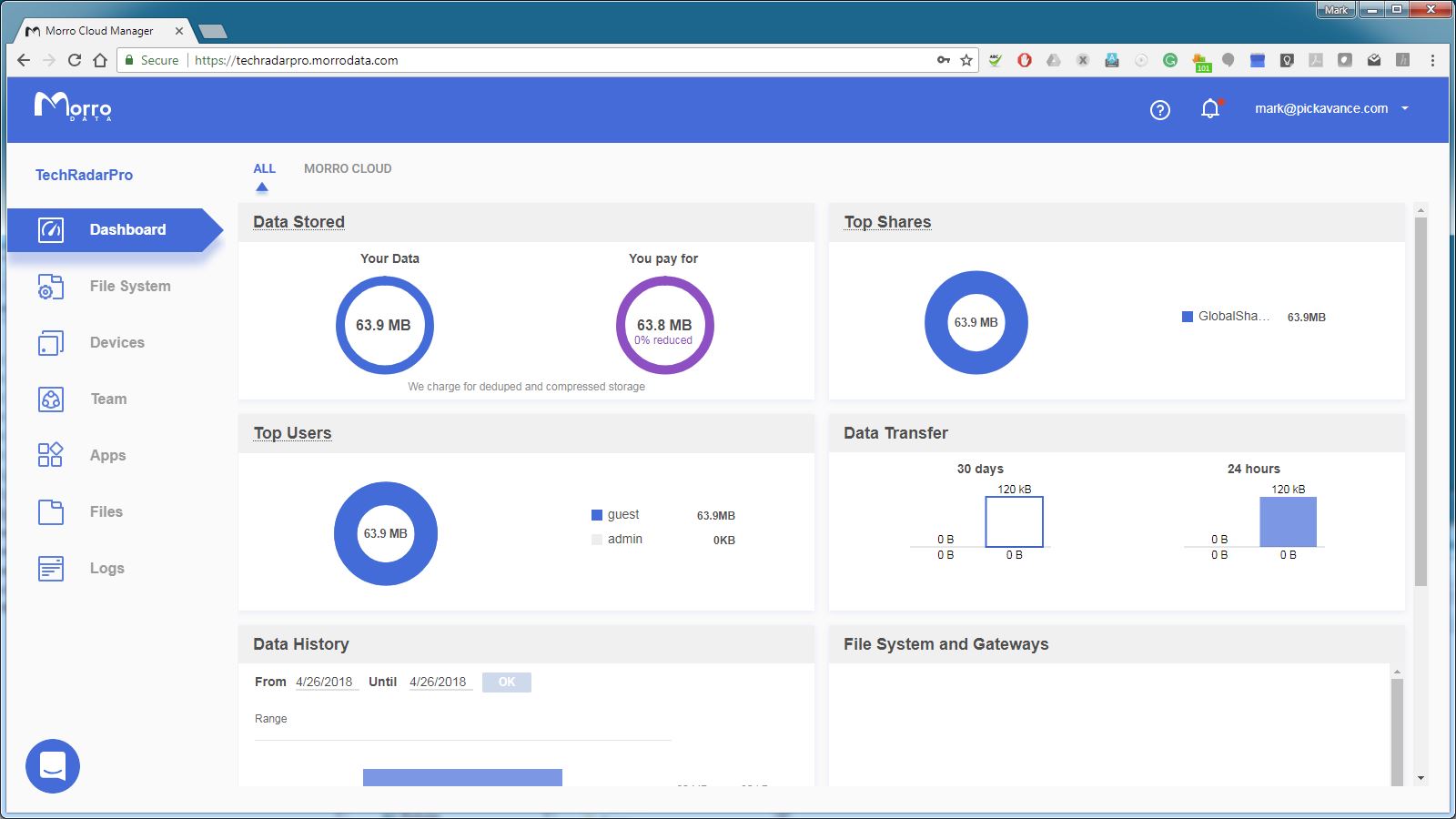Viewport: 1456px width, 819px height.
Task: Click the Your Data 63.9 MB ring
Action: click(x=385, y=325)
